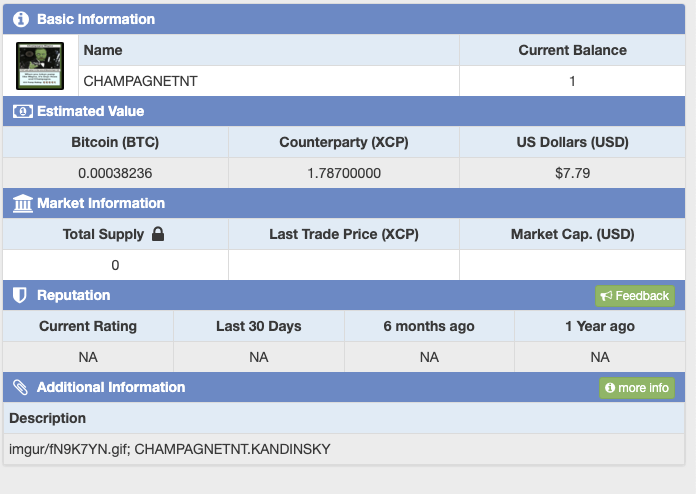Click the Current Rating column header

pos(88,326)
